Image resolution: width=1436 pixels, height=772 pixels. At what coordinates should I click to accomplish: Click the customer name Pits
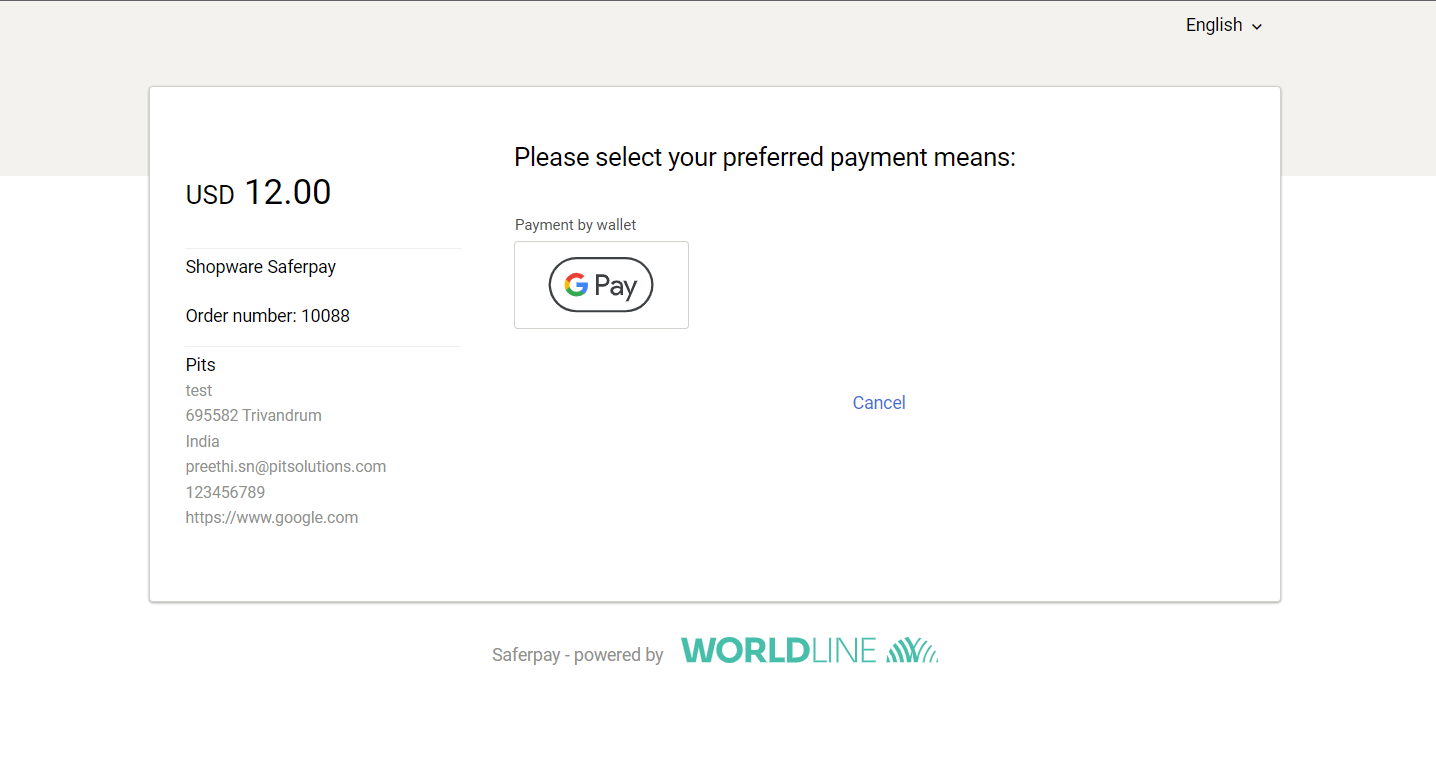coord(201,365)
